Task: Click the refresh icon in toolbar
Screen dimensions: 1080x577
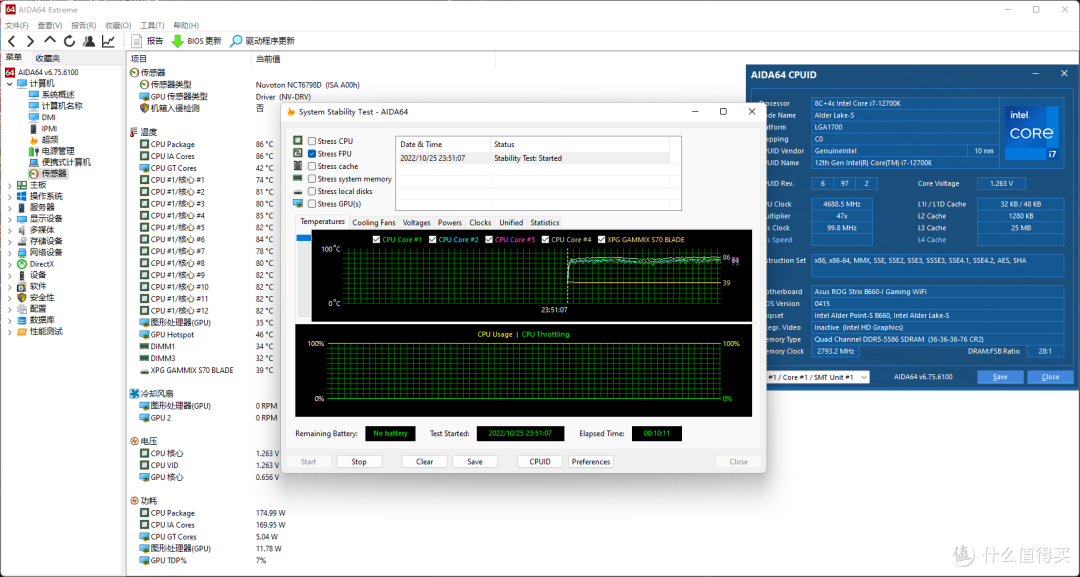Action: point(69,41)
